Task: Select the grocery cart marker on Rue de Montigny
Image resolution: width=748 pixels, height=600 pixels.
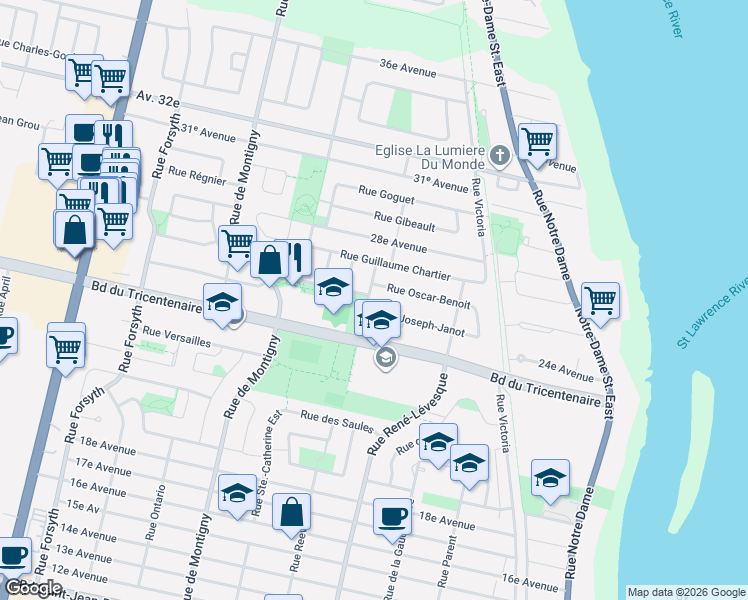Action: 238,246
